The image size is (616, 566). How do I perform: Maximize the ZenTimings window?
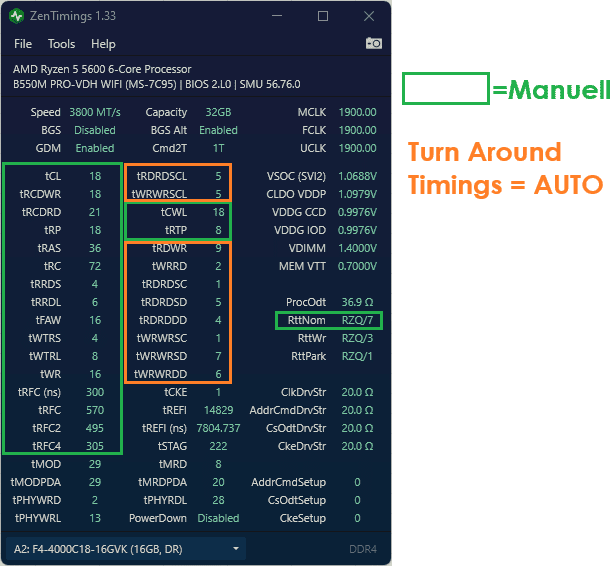click(x=323, y=16)
